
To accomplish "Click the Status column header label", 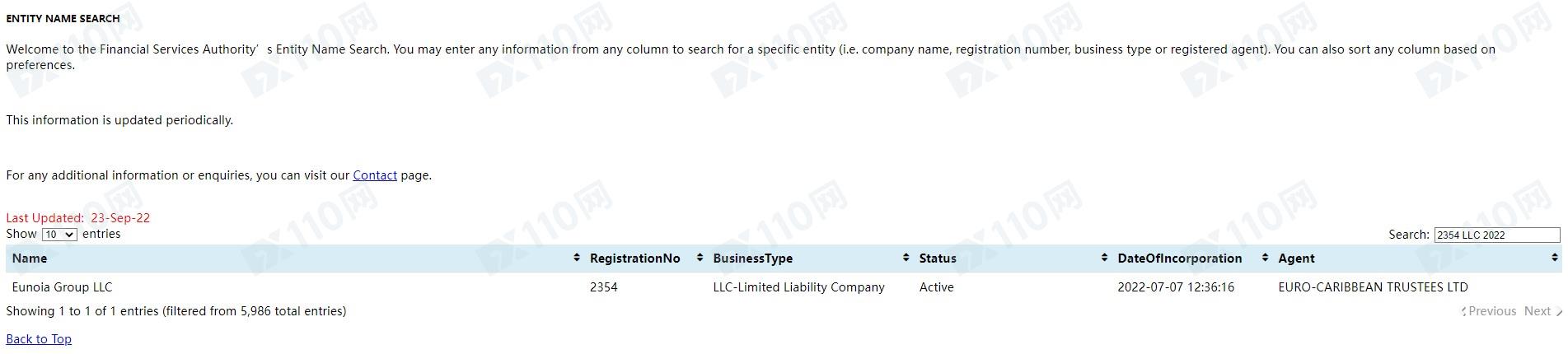I will click(938, 259).
